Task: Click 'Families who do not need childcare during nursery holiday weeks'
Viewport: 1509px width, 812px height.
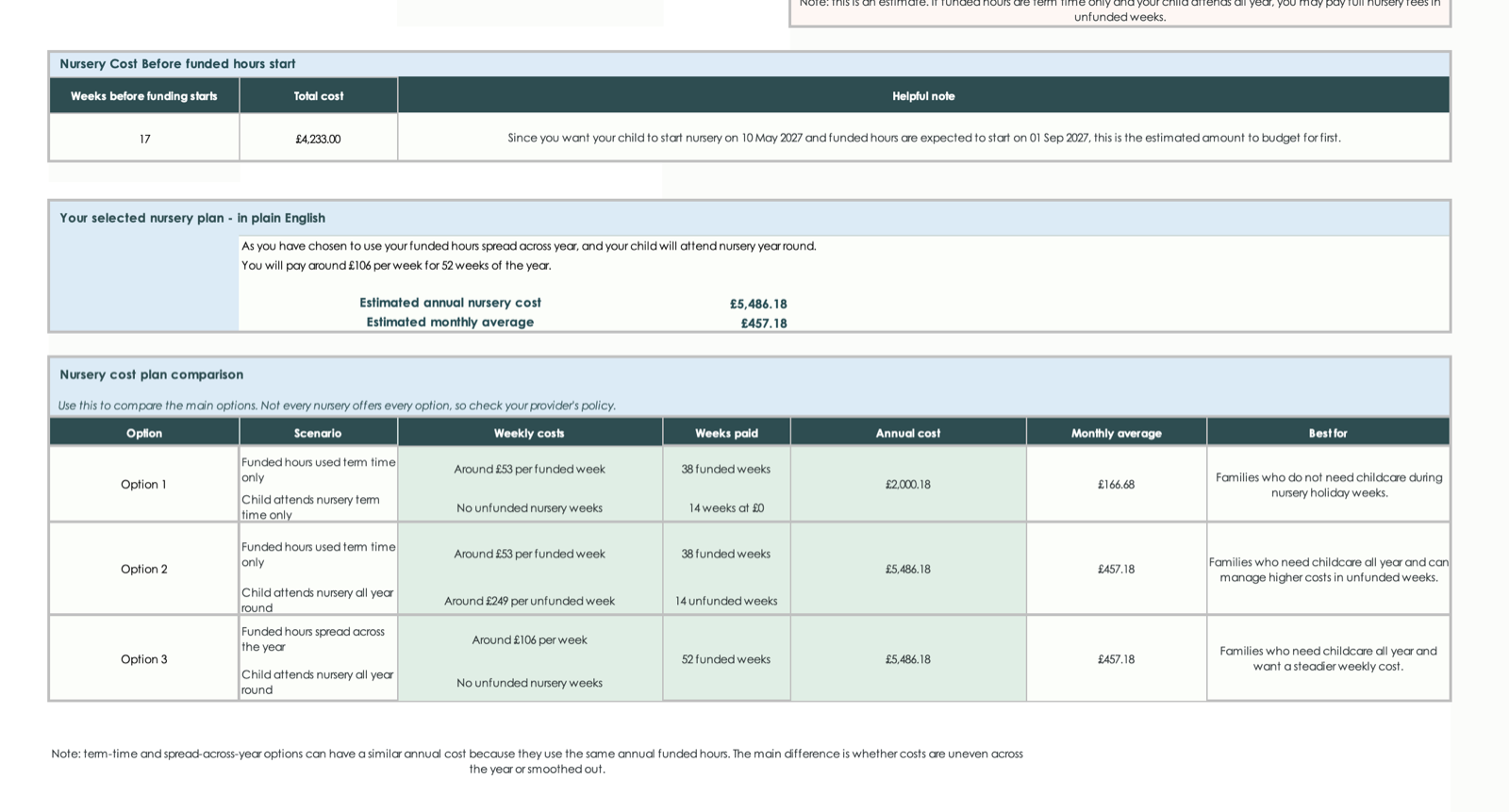Action: tap(1329, 485)
